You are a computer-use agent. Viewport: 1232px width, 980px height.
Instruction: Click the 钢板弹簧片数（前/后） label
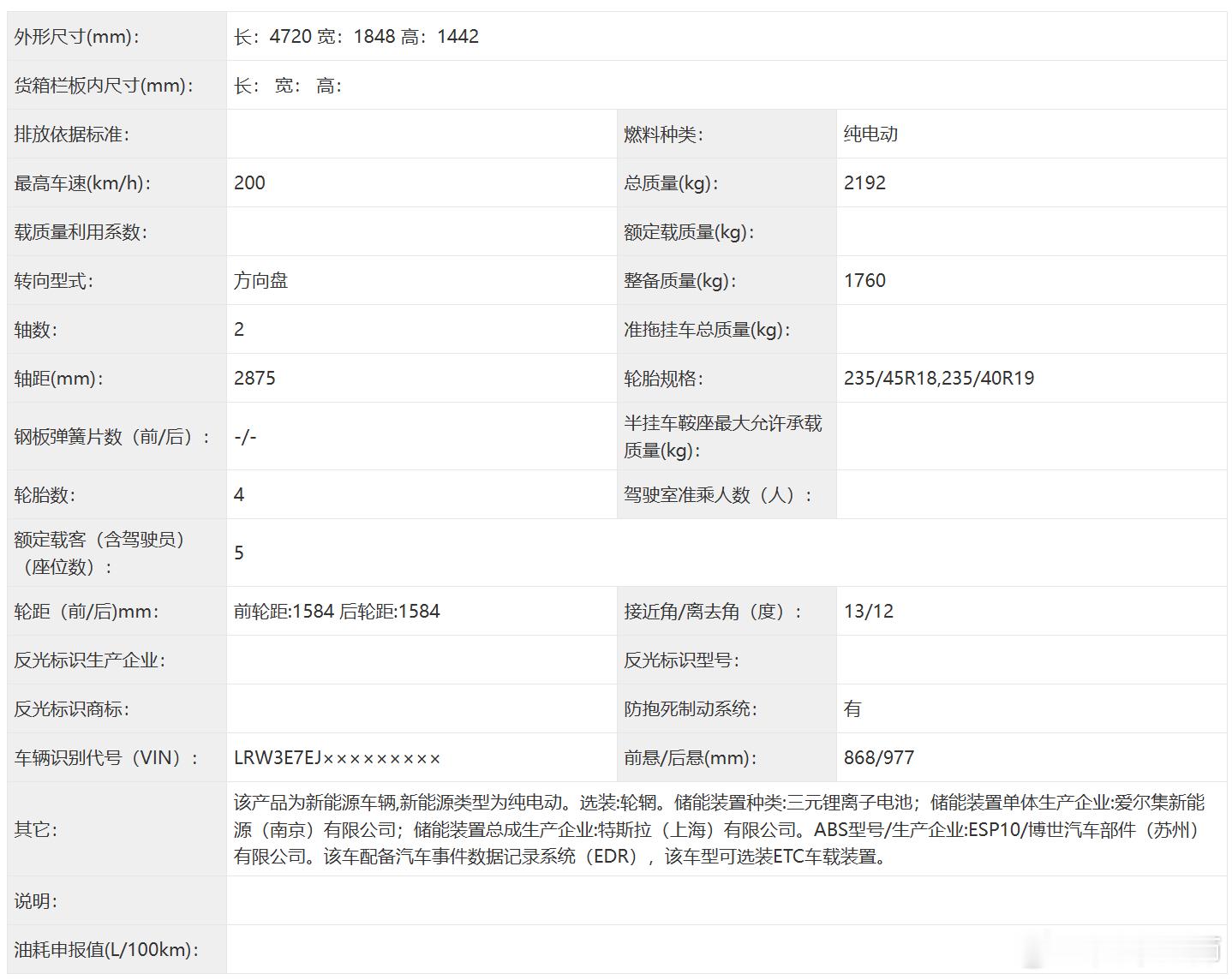[x=112, y=437]
